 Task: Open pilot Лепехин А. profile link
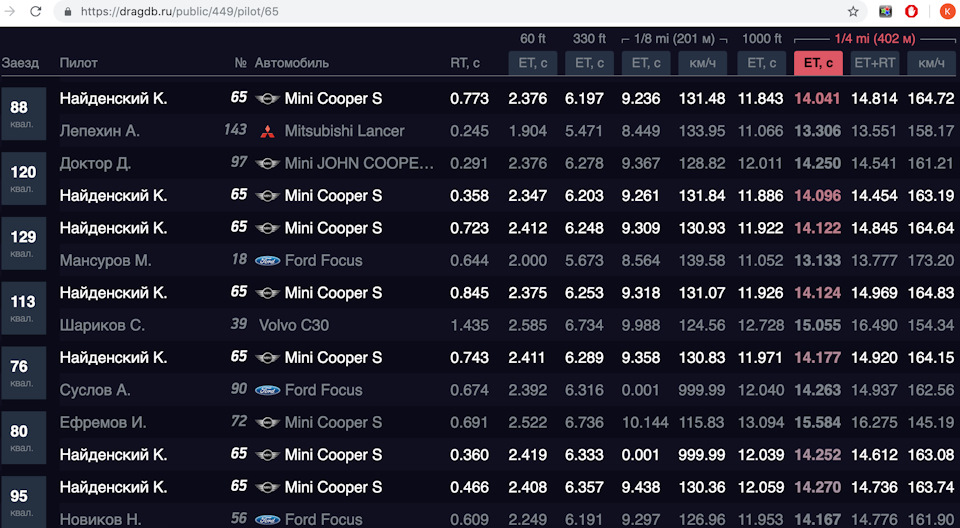99,131
